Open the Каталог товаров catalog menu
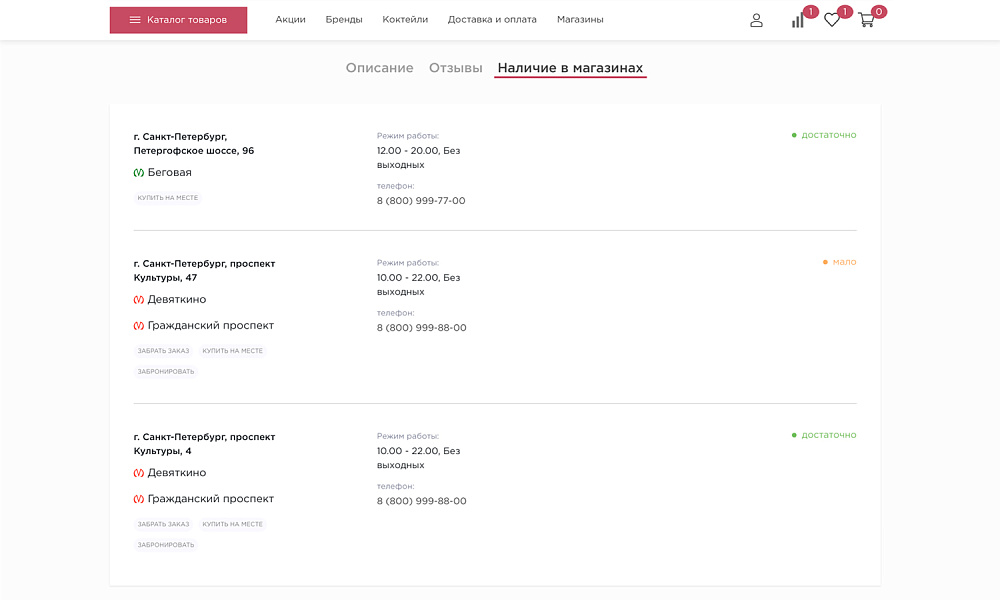The height and width of the screenshot is (600, 1000). (x=178, y=18)
